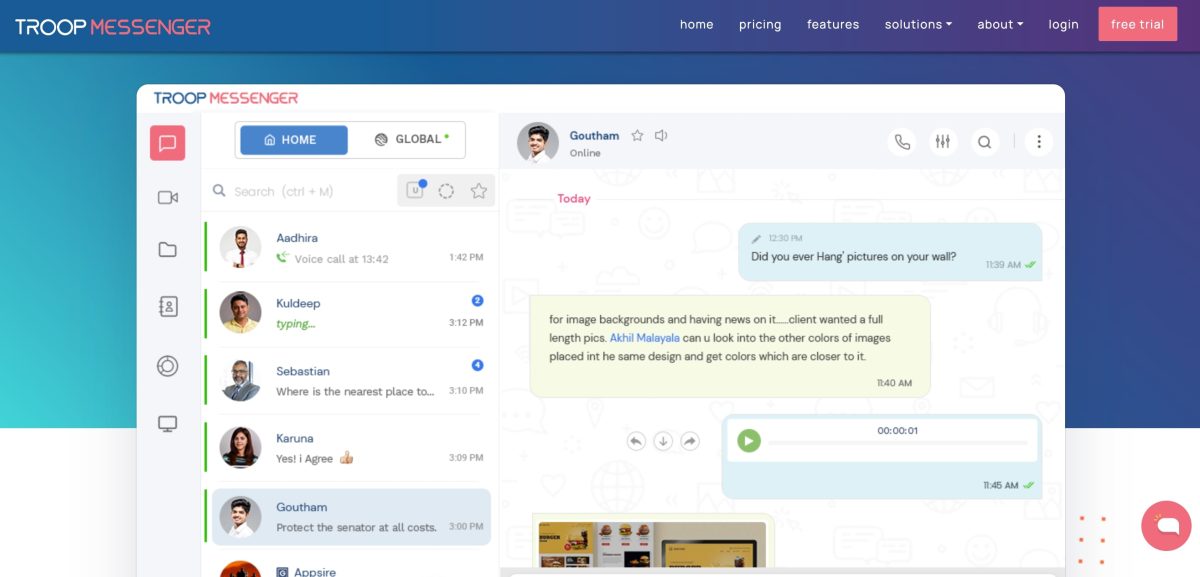Play the audio message

pyautogui.click(x=748, y=441)
